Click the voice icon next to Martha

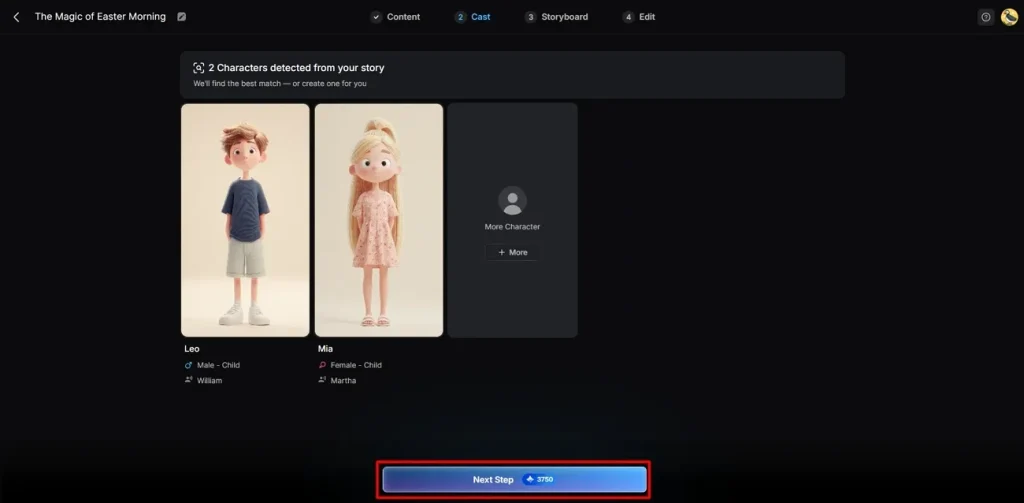[x=322, y=380]
